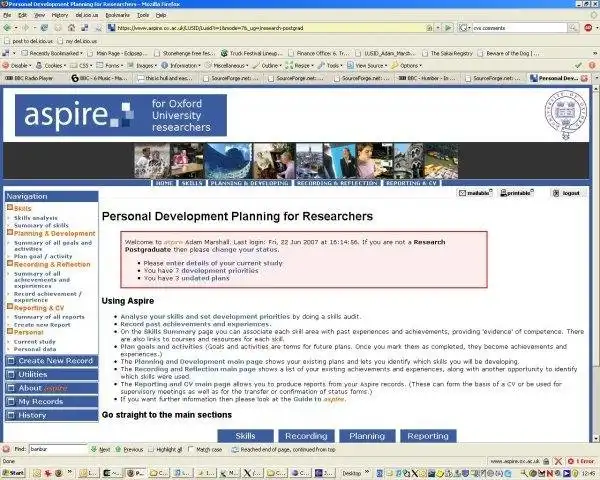Open the Bookmarks menu
Screen dimensions: 600x480
tap(117, 15)
